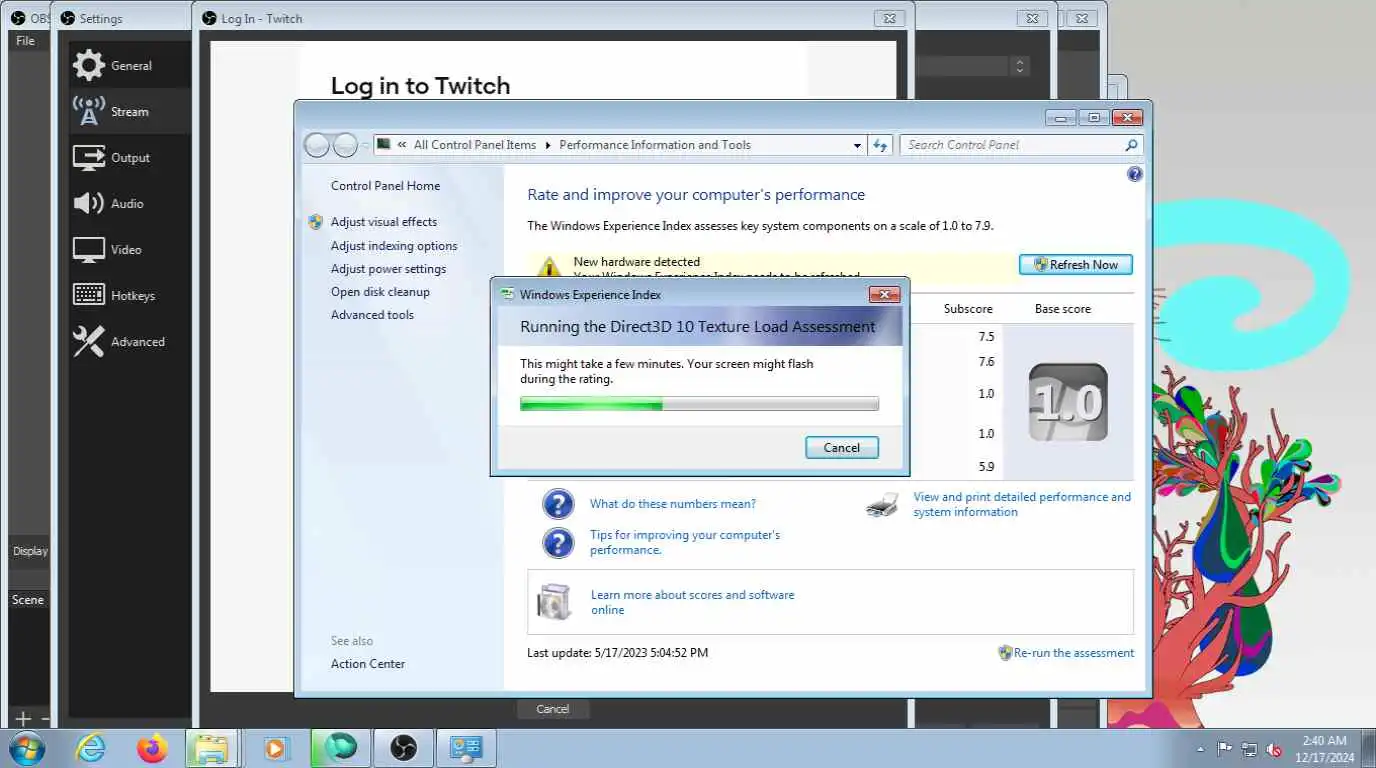Viewport: 1376px width, 768px height.
Task: Open General settings in OBS Settings
Action: (130, 66)
